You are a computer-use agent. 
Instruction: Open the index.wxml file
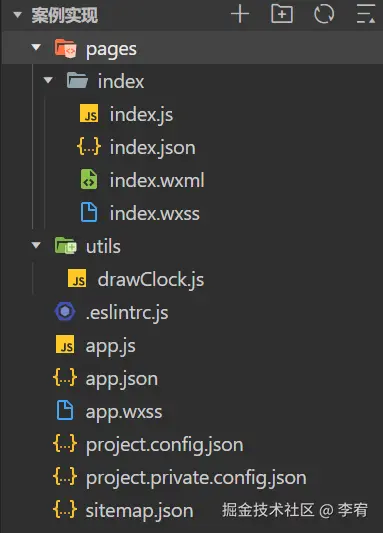point(157,180)
